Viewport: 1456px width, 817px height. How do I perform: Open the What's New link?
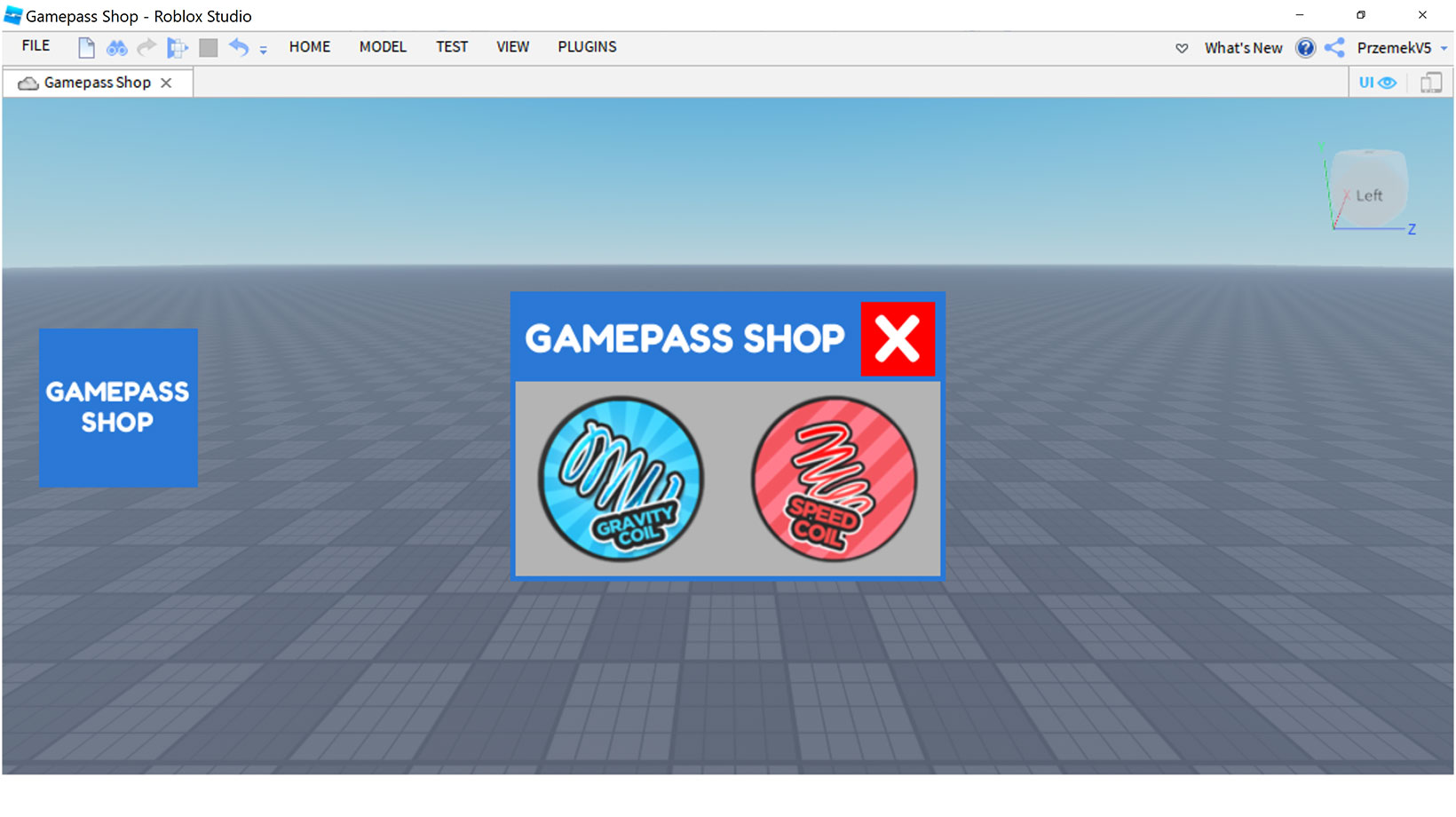click(x=1243, y=48)
